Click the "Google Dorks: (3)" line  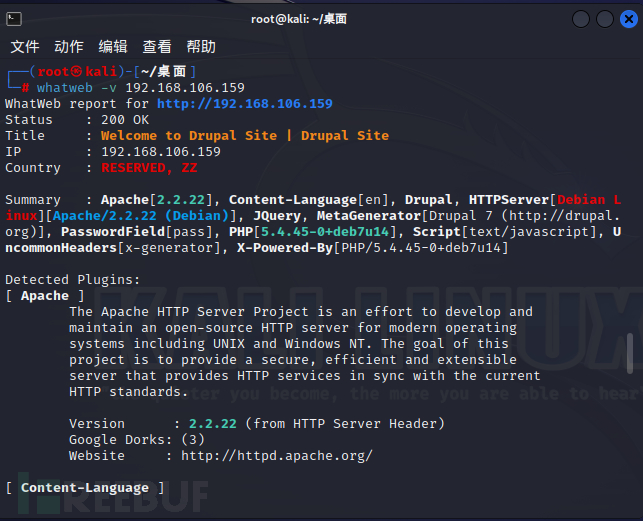pyautogui.click(x=137, y=440)
